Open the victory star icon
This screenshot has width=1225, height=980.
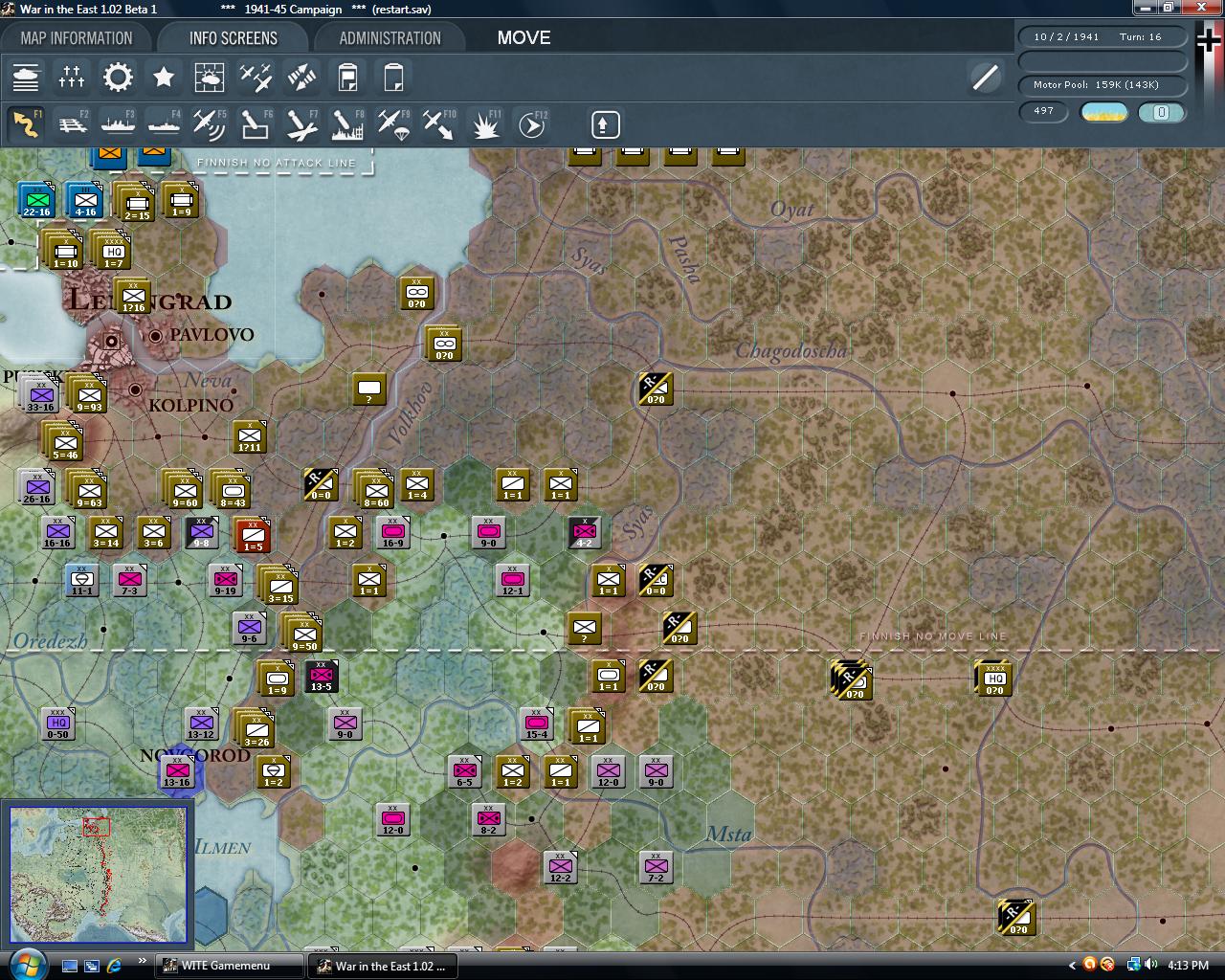point(164,77)
